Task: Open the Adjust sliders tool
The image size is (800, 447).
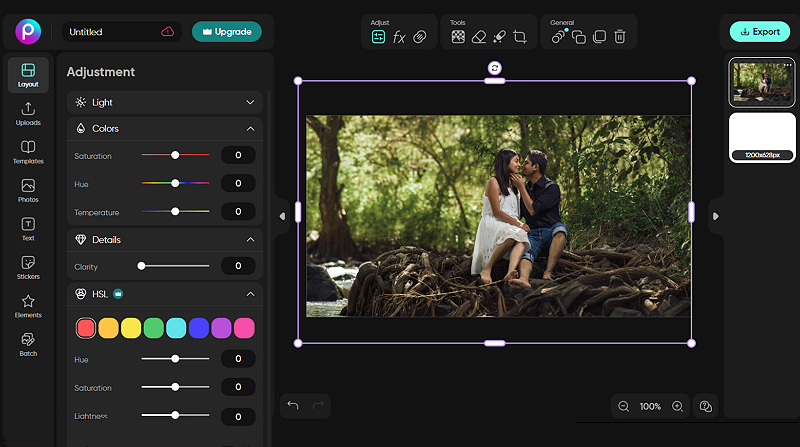Action: point(378,37)
